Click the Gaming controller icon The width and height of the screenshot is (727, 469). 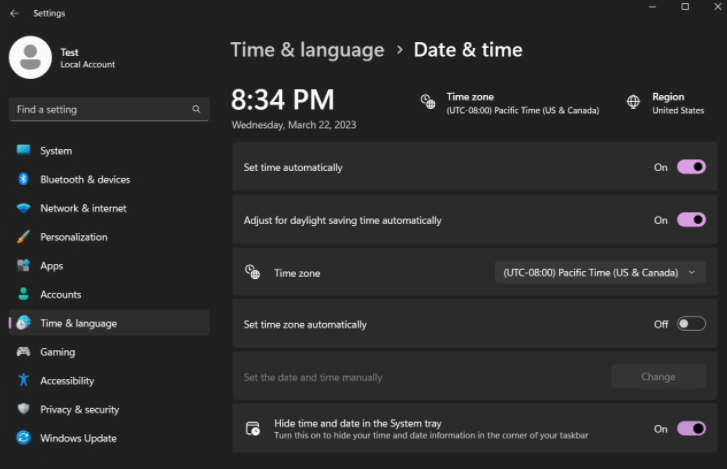point(23,352)
